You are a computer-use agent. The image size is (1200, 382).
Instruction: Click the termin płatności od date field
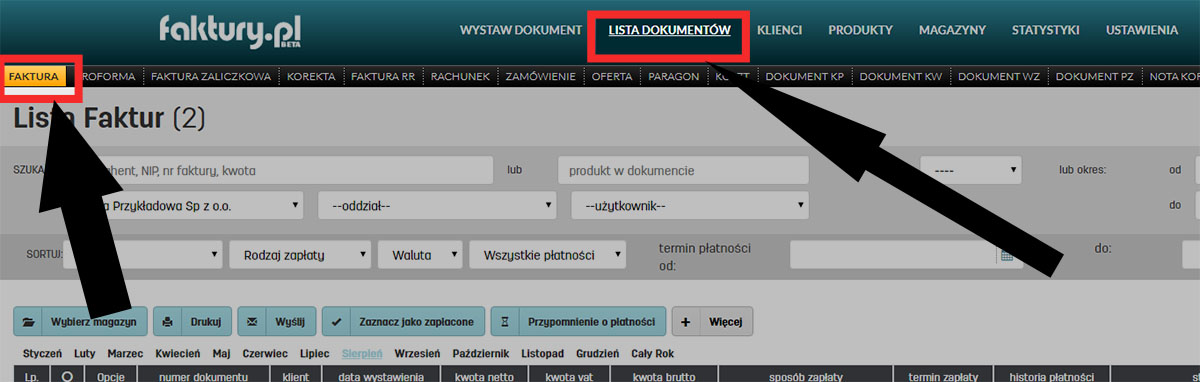(x=893, y=255)
